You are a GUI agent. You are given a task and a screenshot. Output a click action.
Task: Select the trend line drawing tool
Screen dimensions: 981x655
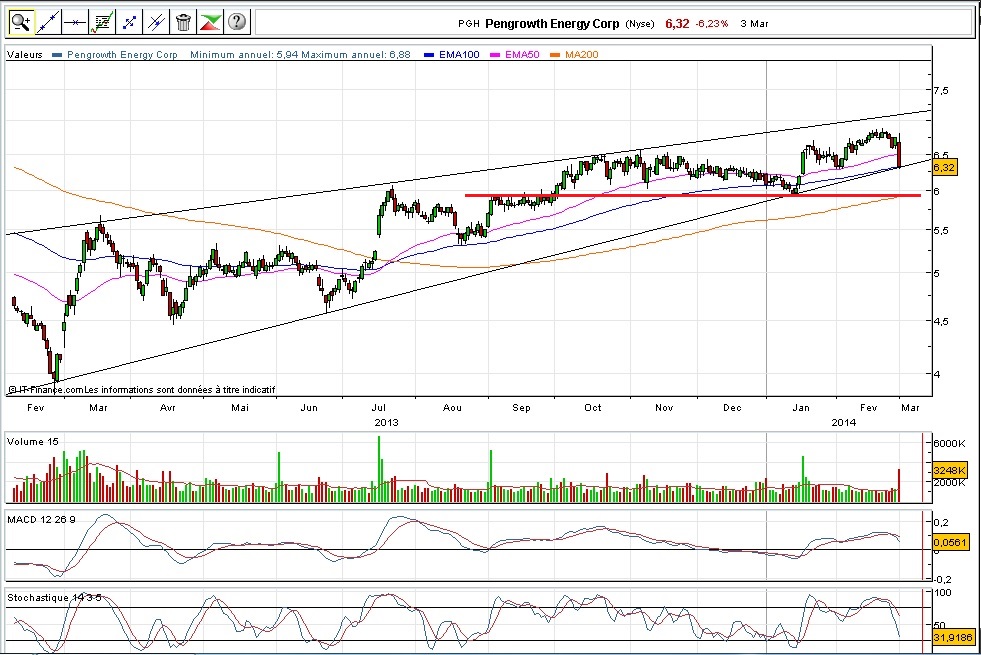pos(48,23)
